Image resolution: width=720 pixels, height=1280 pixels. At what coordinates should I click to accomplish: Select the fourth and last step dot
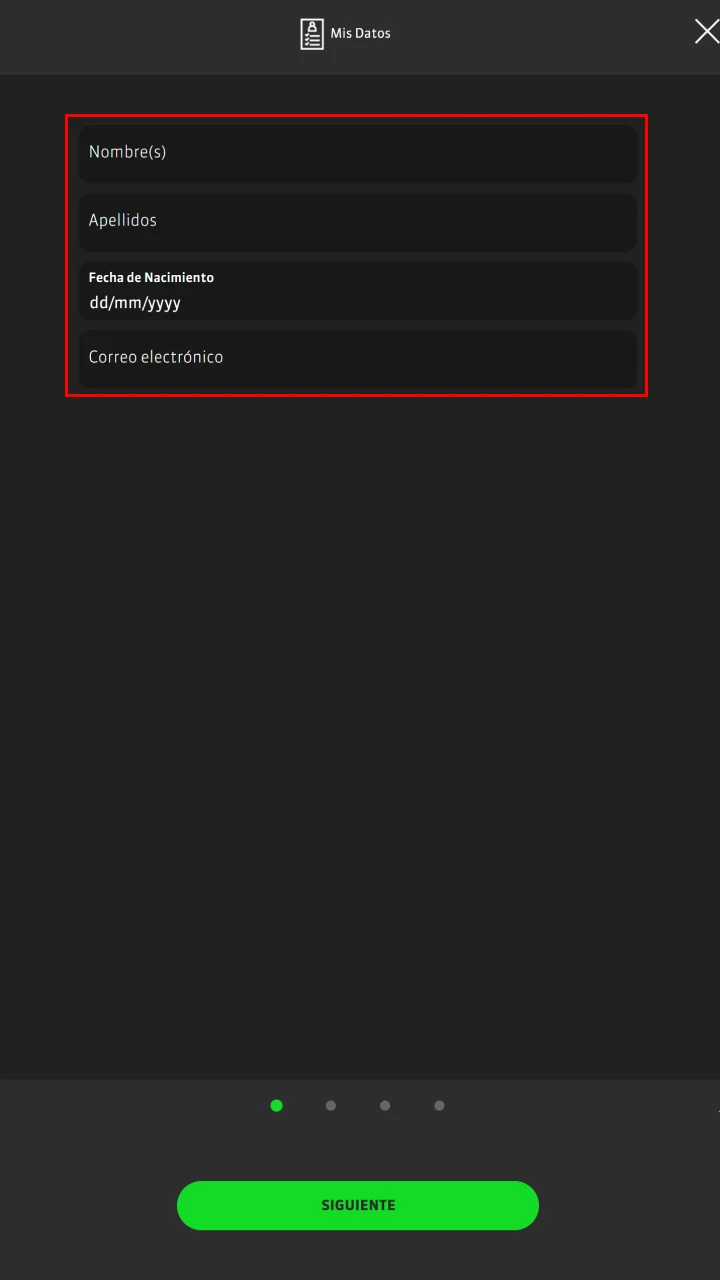tap(439, 1105)
